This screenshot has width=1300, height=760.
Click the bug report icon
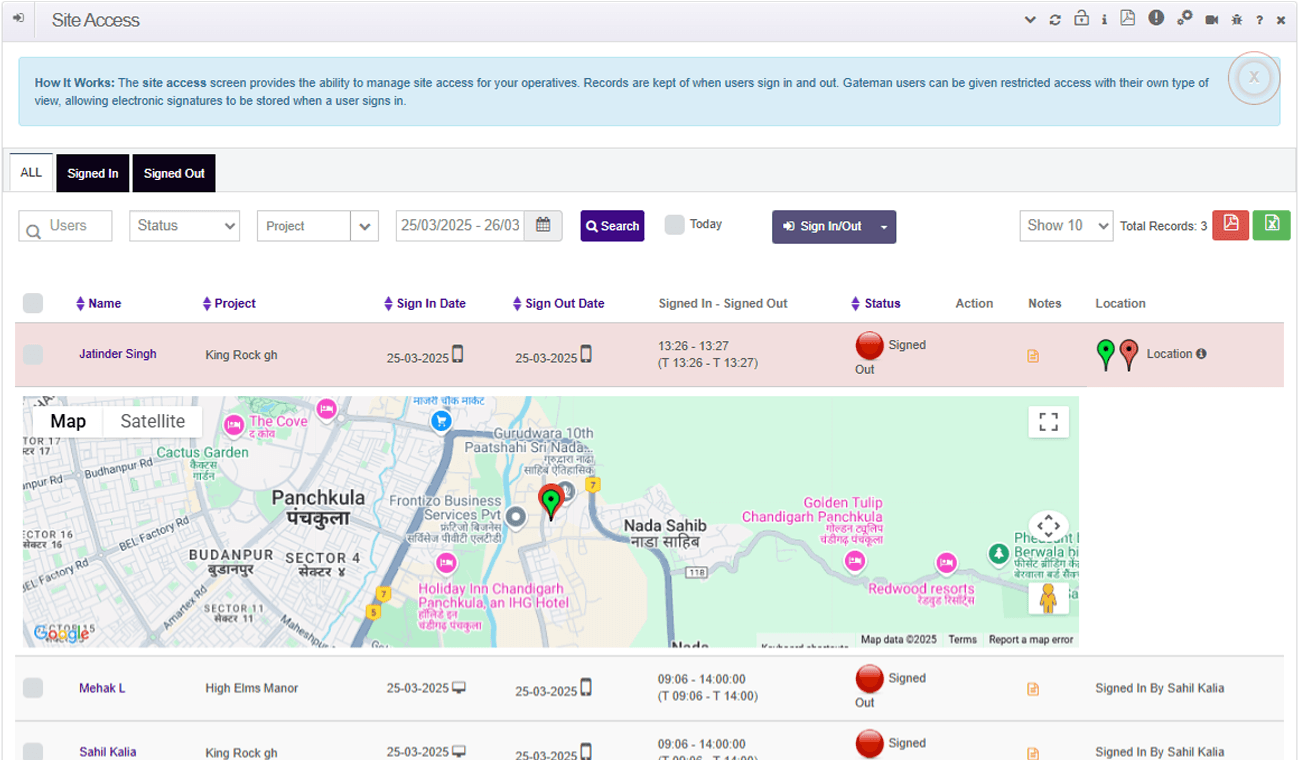click(x=1236, y=20)
